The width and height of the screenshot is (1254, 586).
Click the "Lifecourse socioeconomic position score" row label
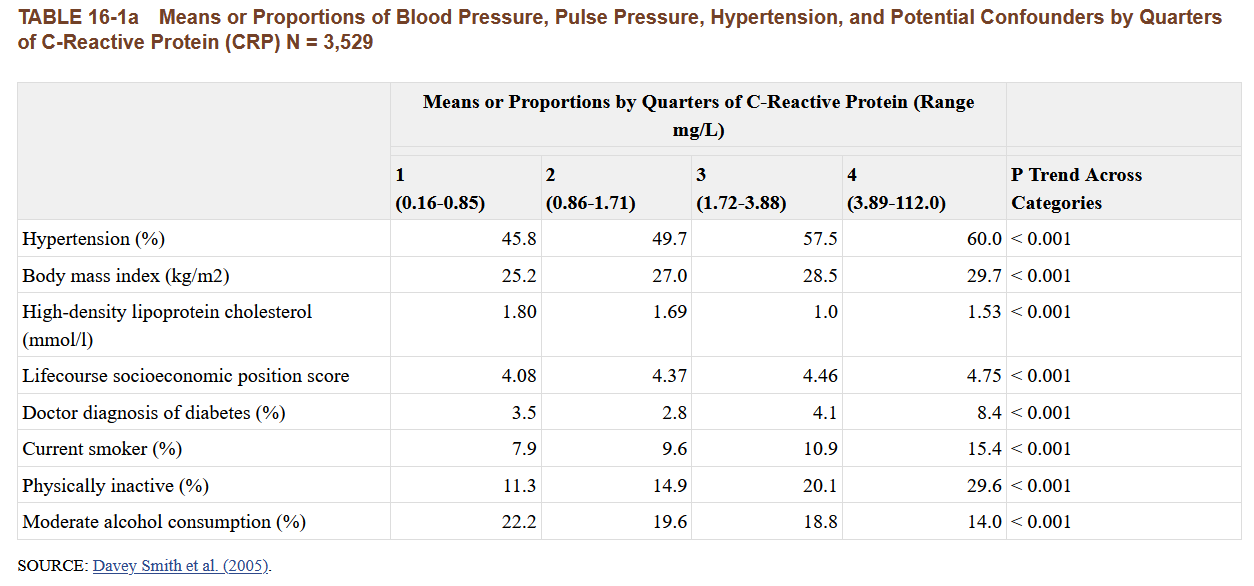(186, 377)
